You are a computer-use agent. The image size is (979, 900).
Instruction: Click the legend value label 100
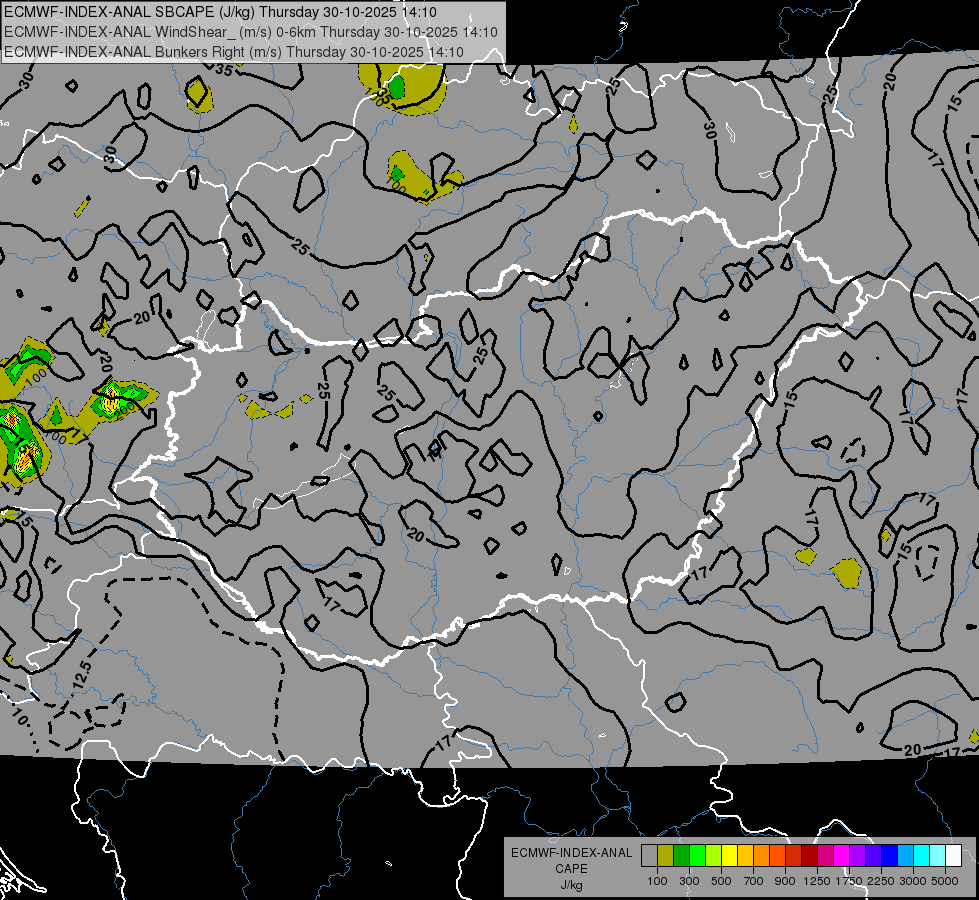657,881
